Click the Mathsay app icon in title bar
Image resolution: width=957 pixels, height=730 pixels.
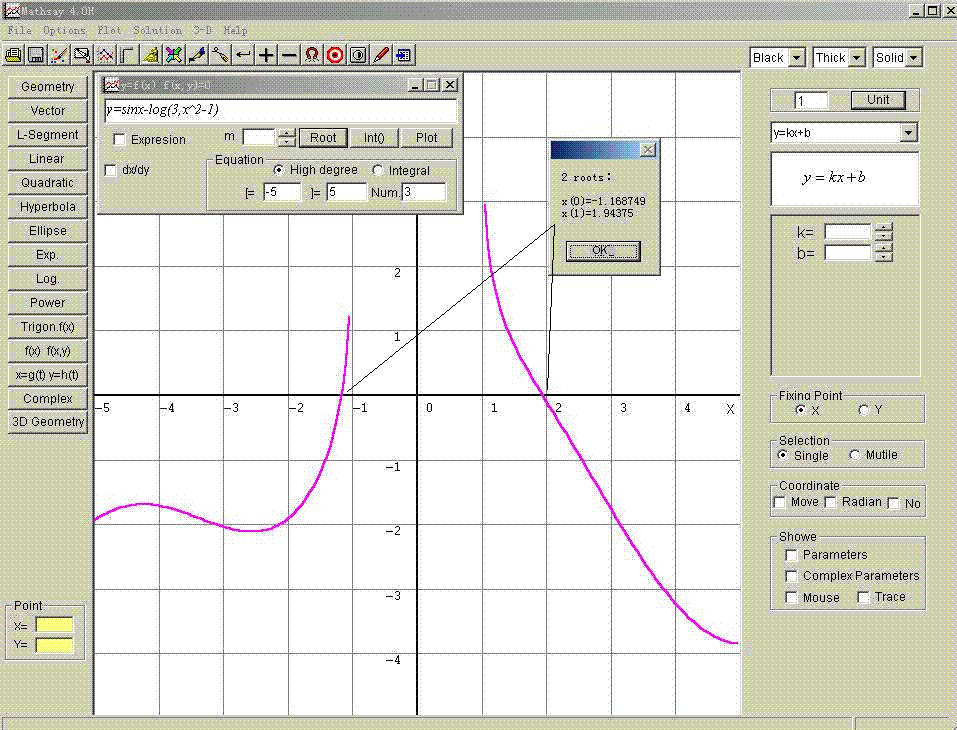12,10
